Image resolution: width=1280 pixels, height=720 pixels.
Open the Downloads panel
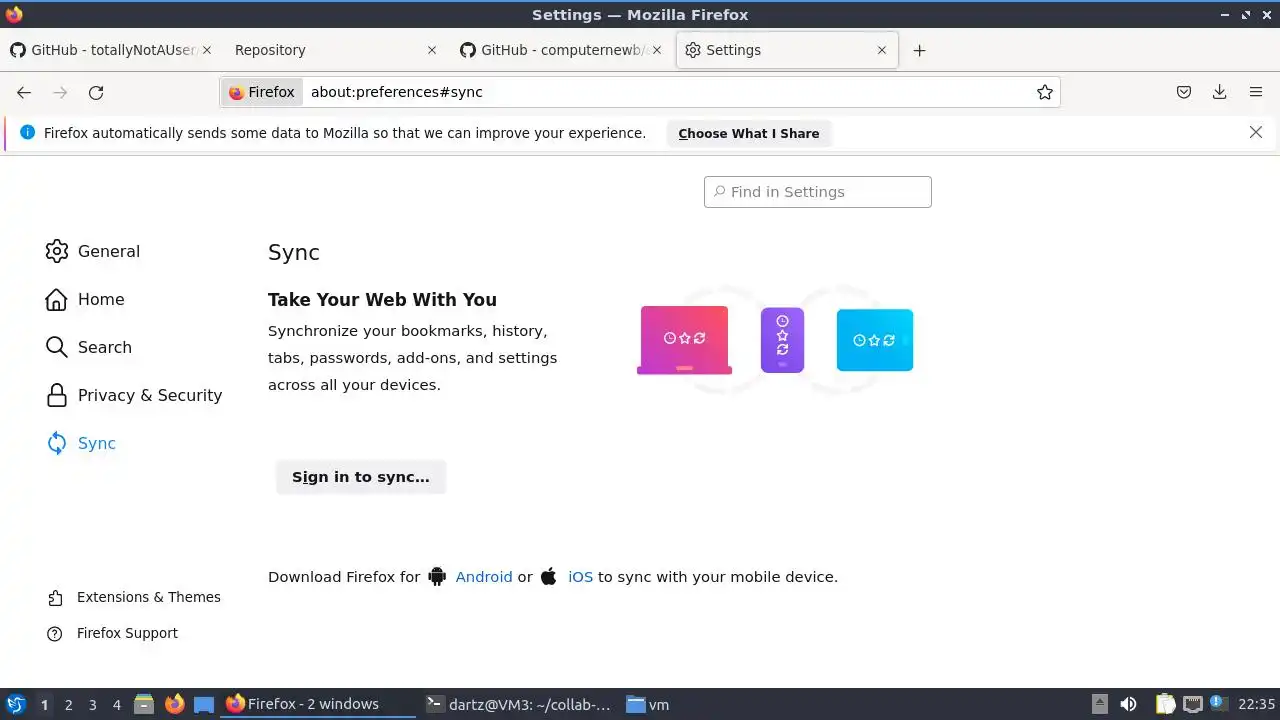pos(1220,92)
